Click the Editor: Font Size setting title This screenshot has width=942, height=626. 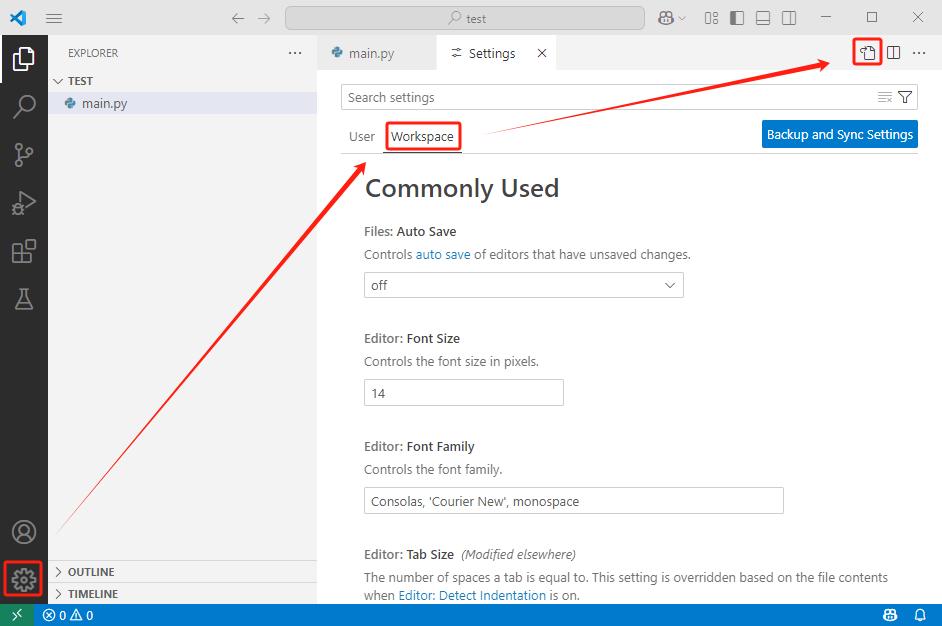click(x=412, y=338)
